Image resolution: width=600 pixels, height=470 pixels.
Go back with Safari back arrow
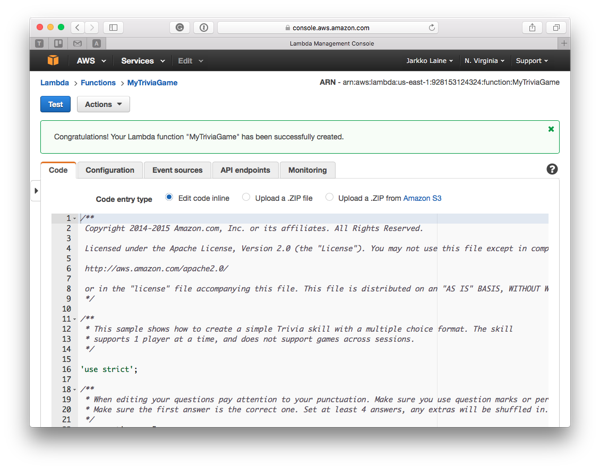tap(78, 28)
